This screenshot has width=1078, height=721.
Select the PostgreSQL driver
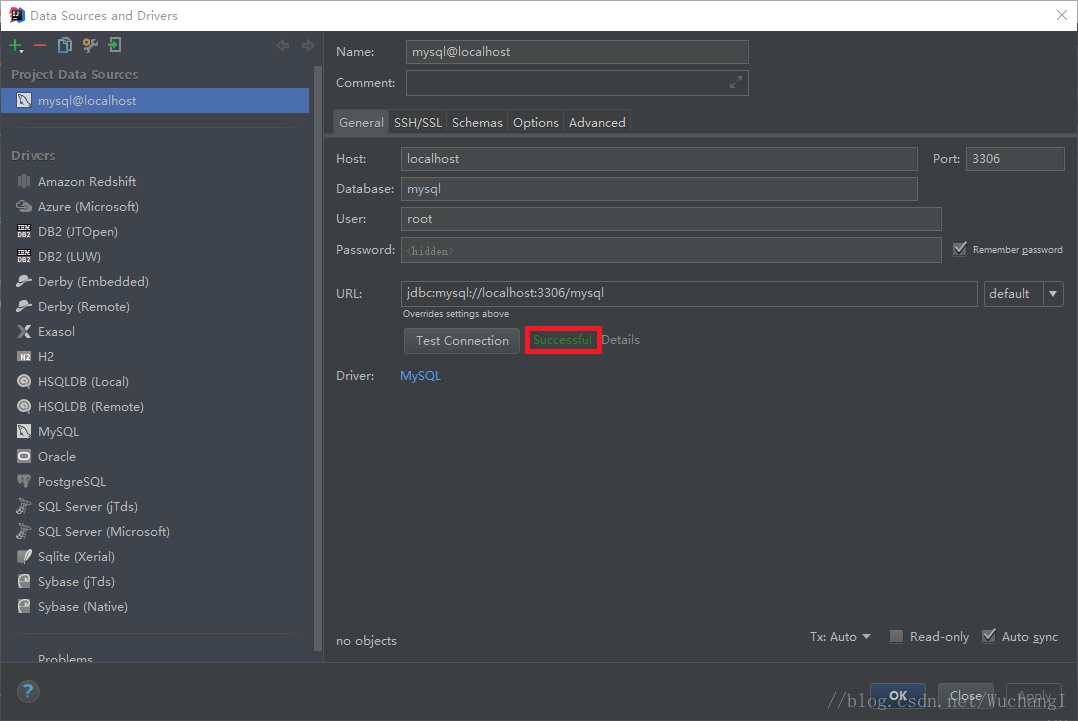72,481
